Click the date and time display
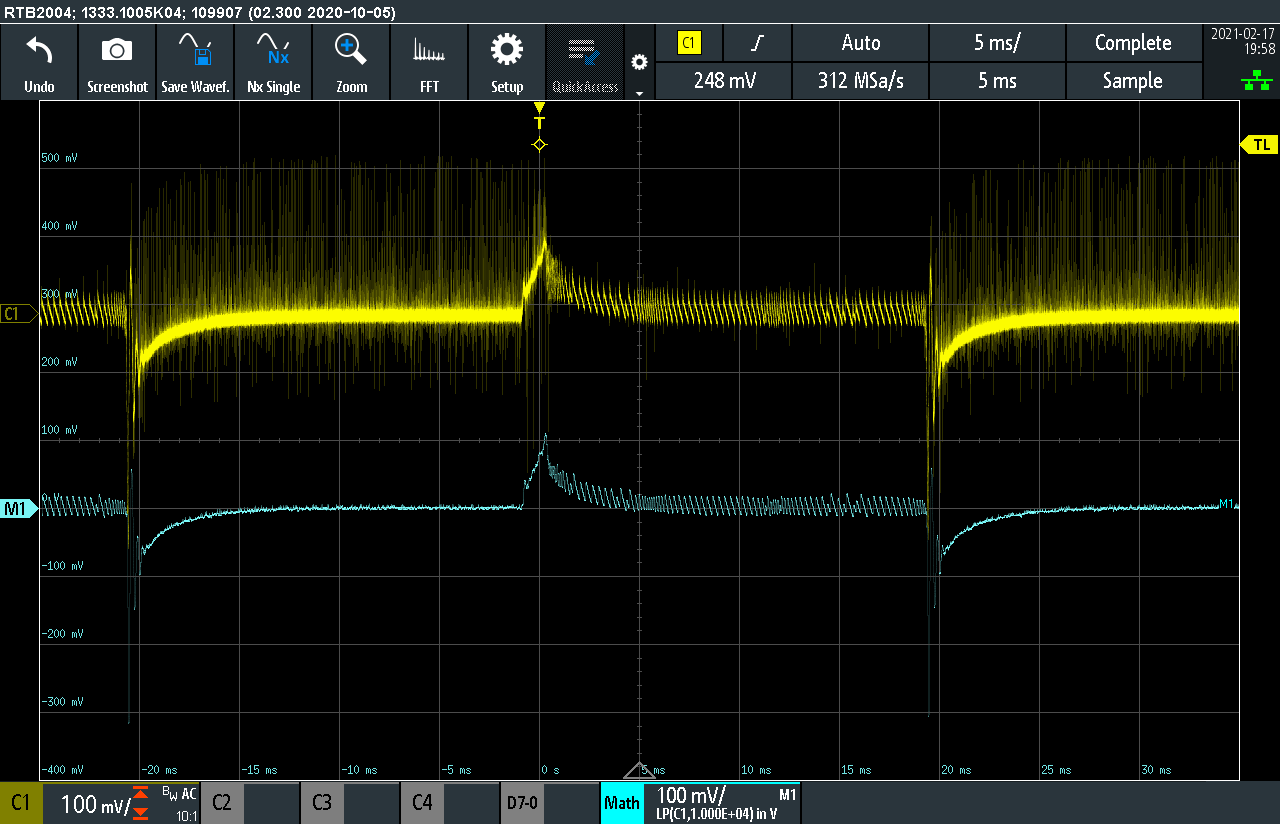This screenshot has width=1280, height=824. 1241,41
